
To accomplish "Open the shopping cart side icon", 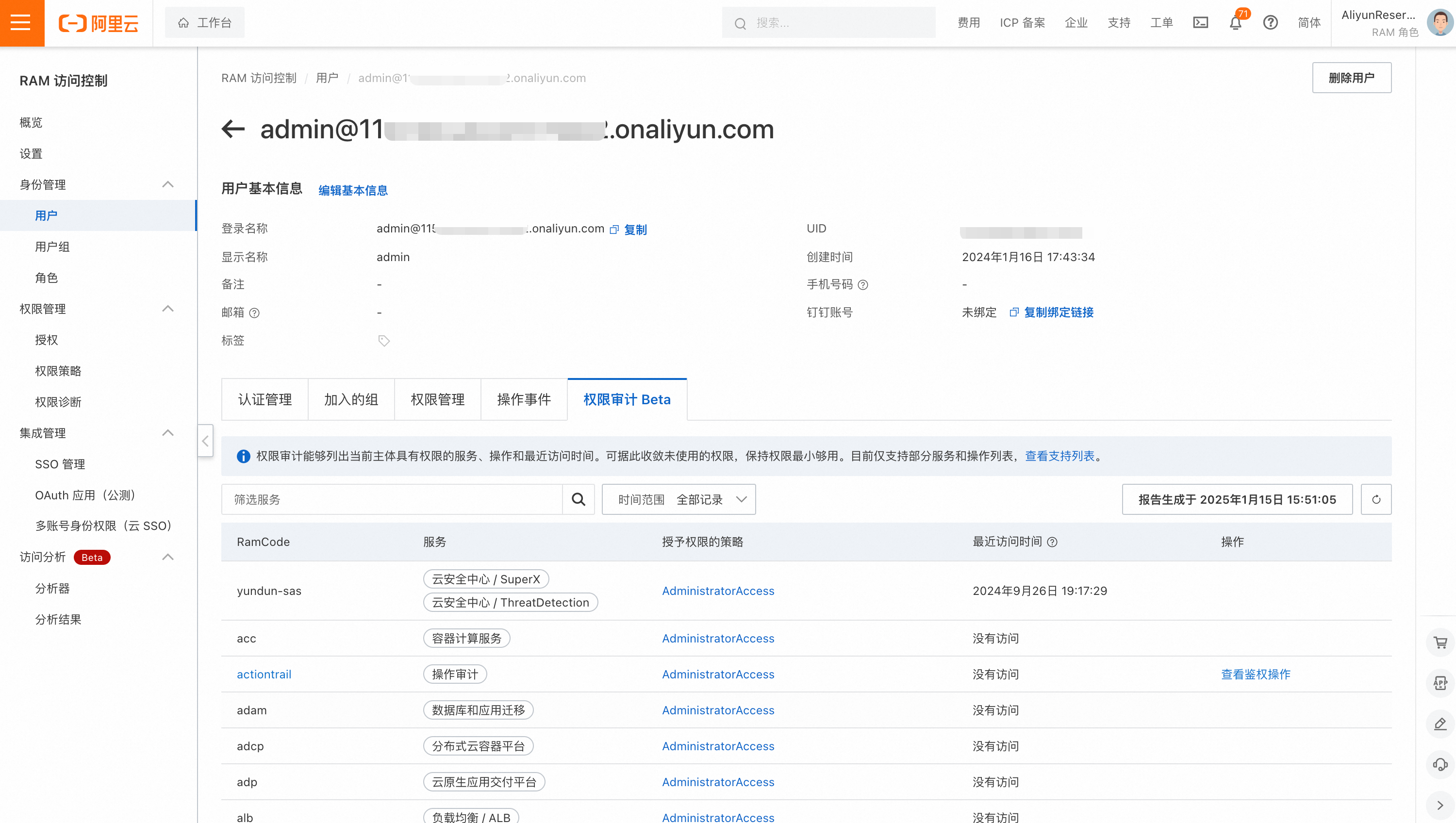I will click(1440, 642).
